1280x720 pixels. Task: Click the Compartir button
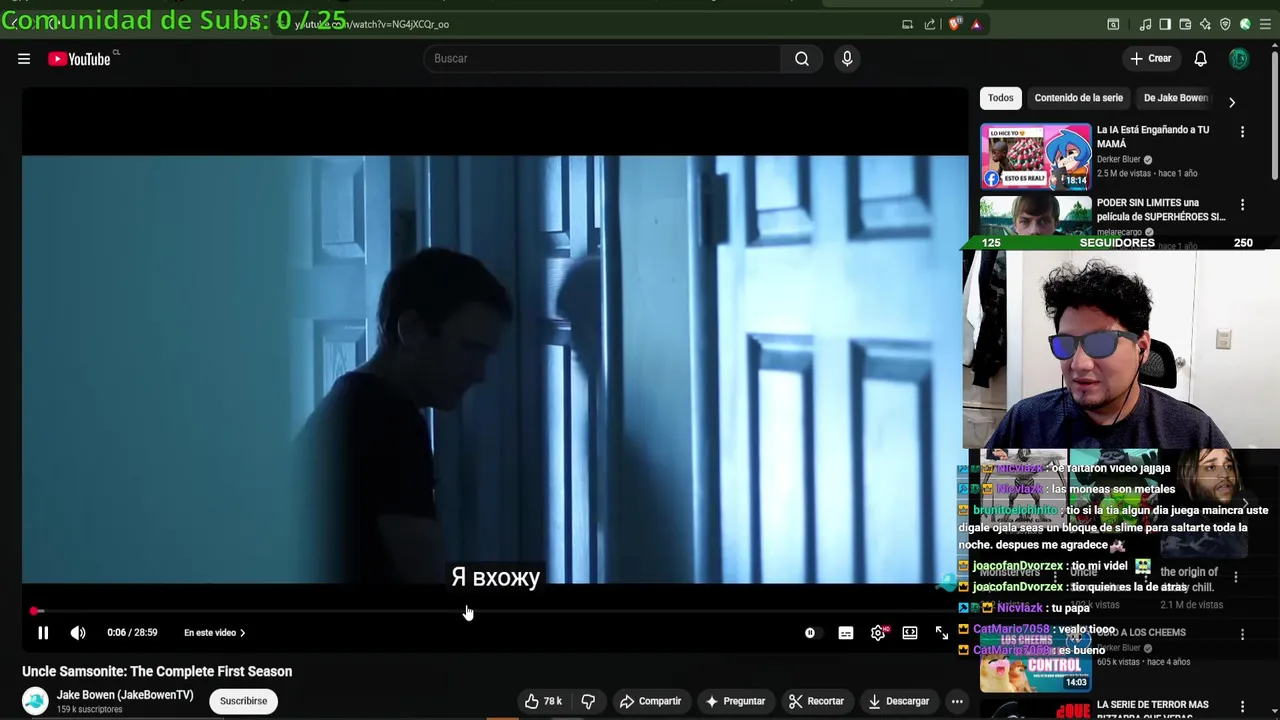[x=650, y=701]
